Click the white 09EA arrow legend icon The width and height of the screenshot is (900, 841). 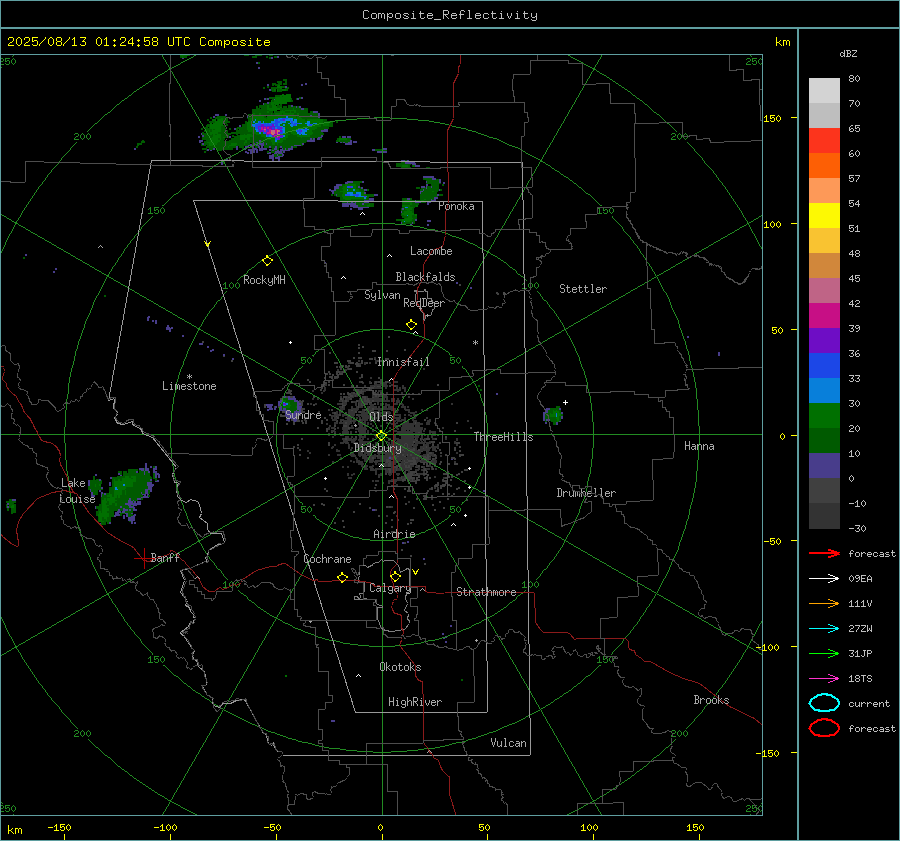824,579
